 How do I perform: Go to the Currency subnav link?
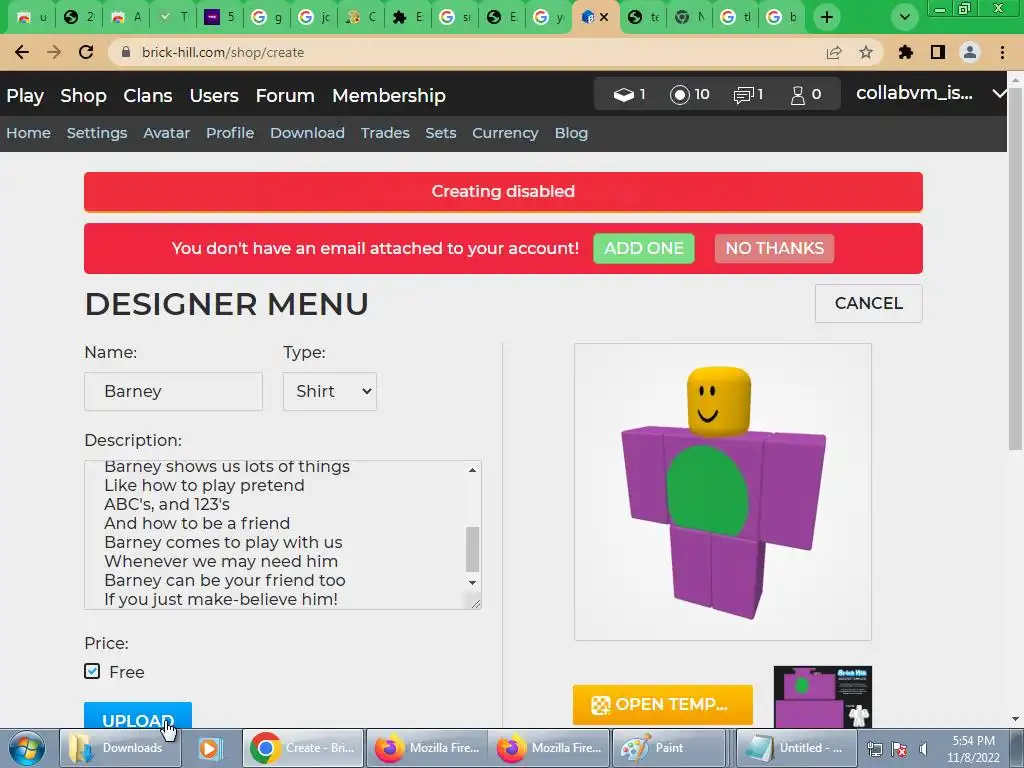coord(505,133)
